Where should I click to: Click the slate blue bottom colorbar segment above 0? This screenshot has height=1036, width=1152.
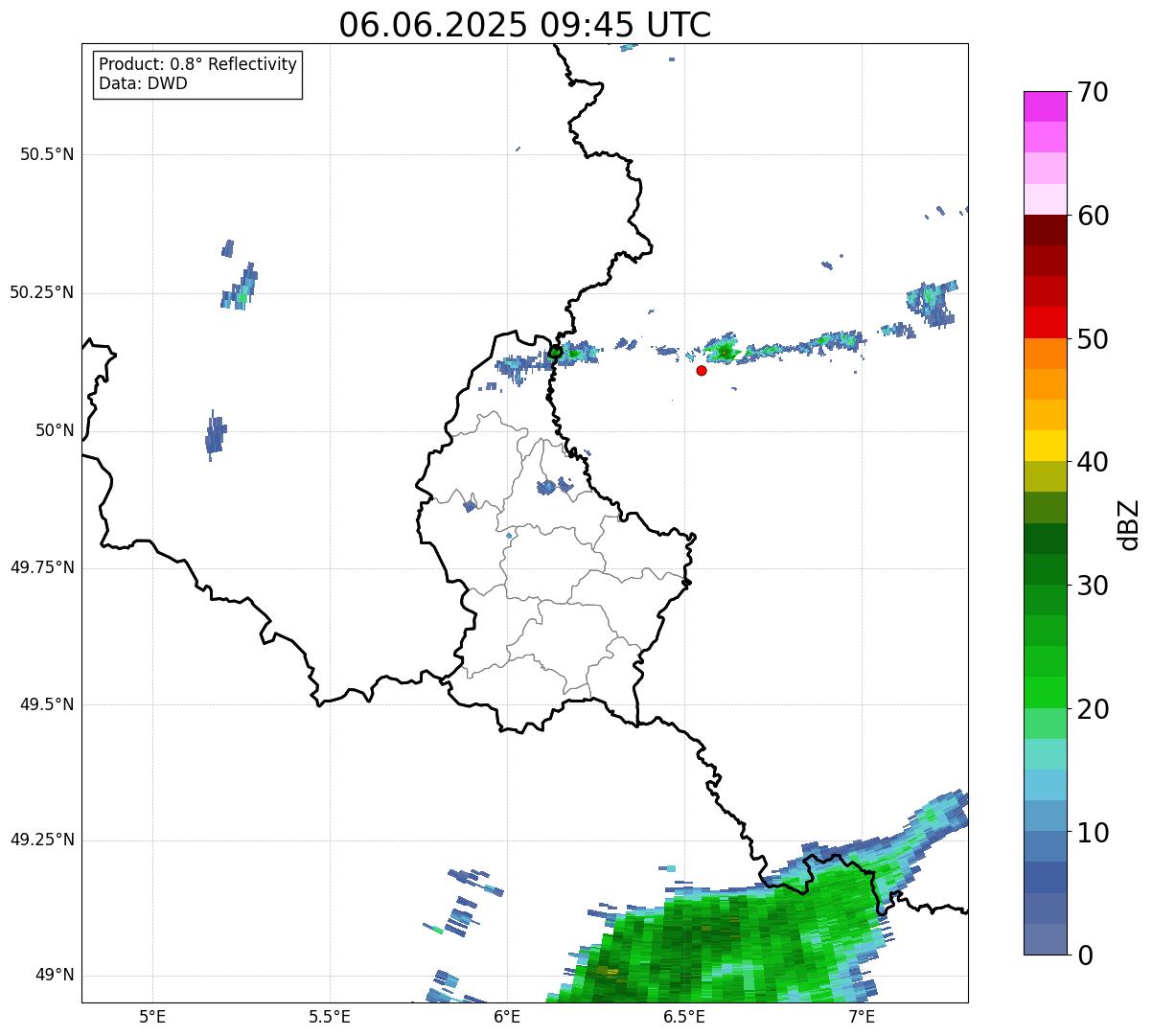pos(1046,939)
